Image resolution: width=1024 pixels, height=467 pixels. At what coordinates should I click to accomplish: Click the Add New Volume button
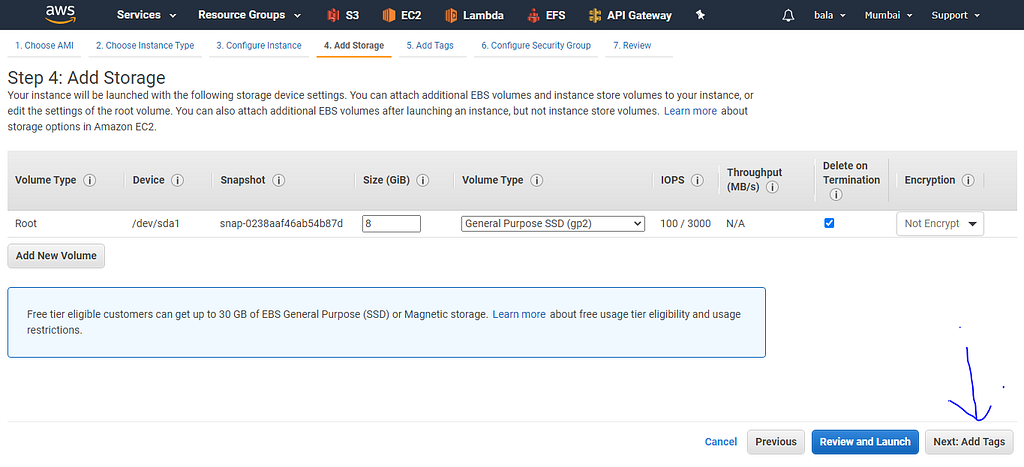point(56,255)
